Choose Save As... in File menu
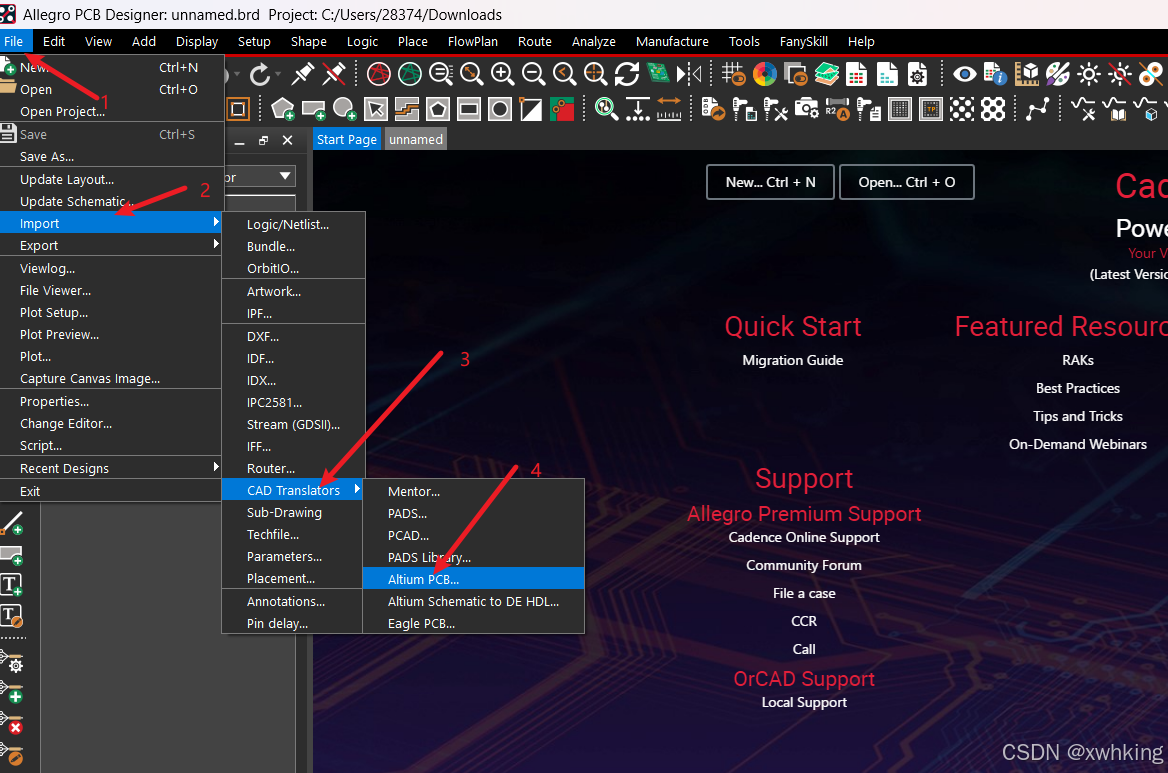1168x773 pixels. click(x=112, y=156)
